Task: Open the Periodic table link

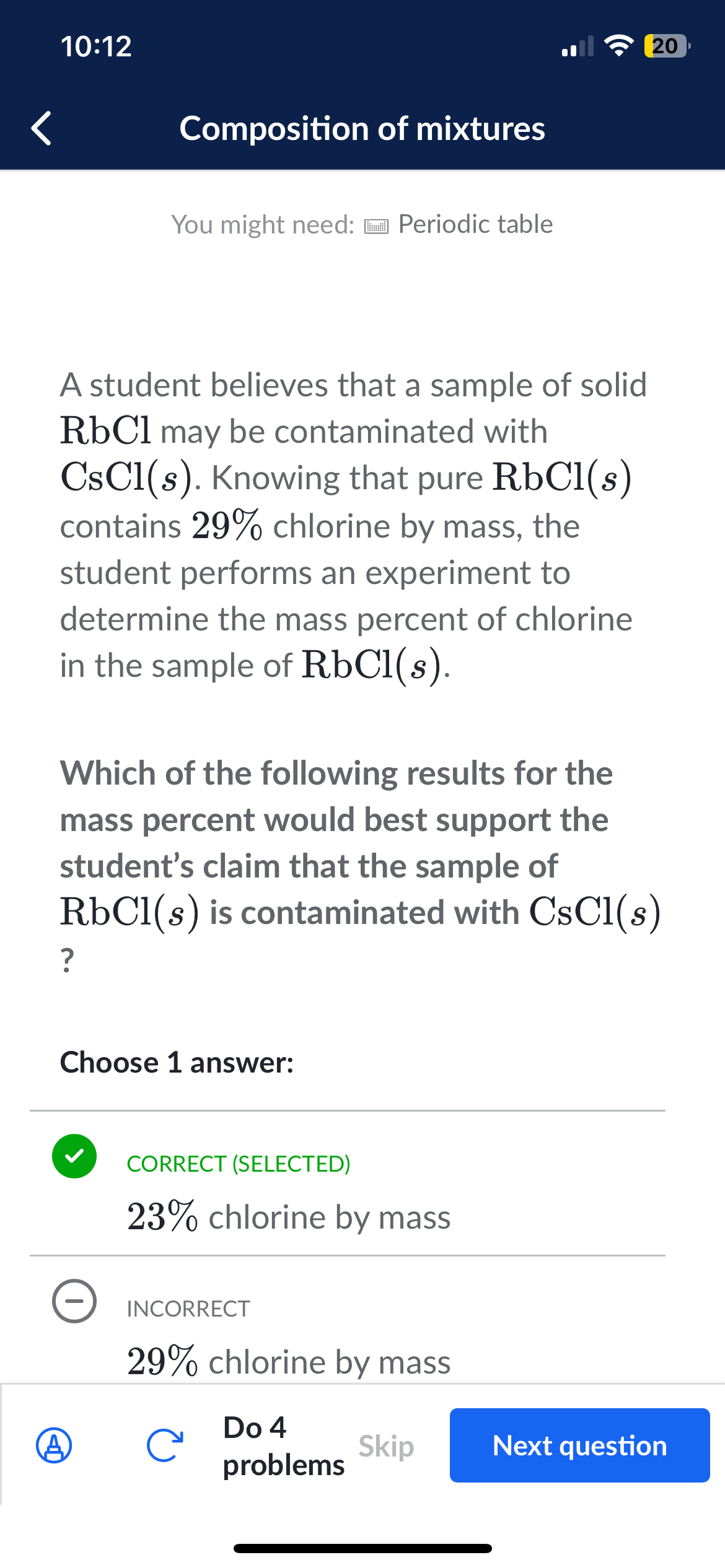Action: pyautogui.click(x=475, y=224)
